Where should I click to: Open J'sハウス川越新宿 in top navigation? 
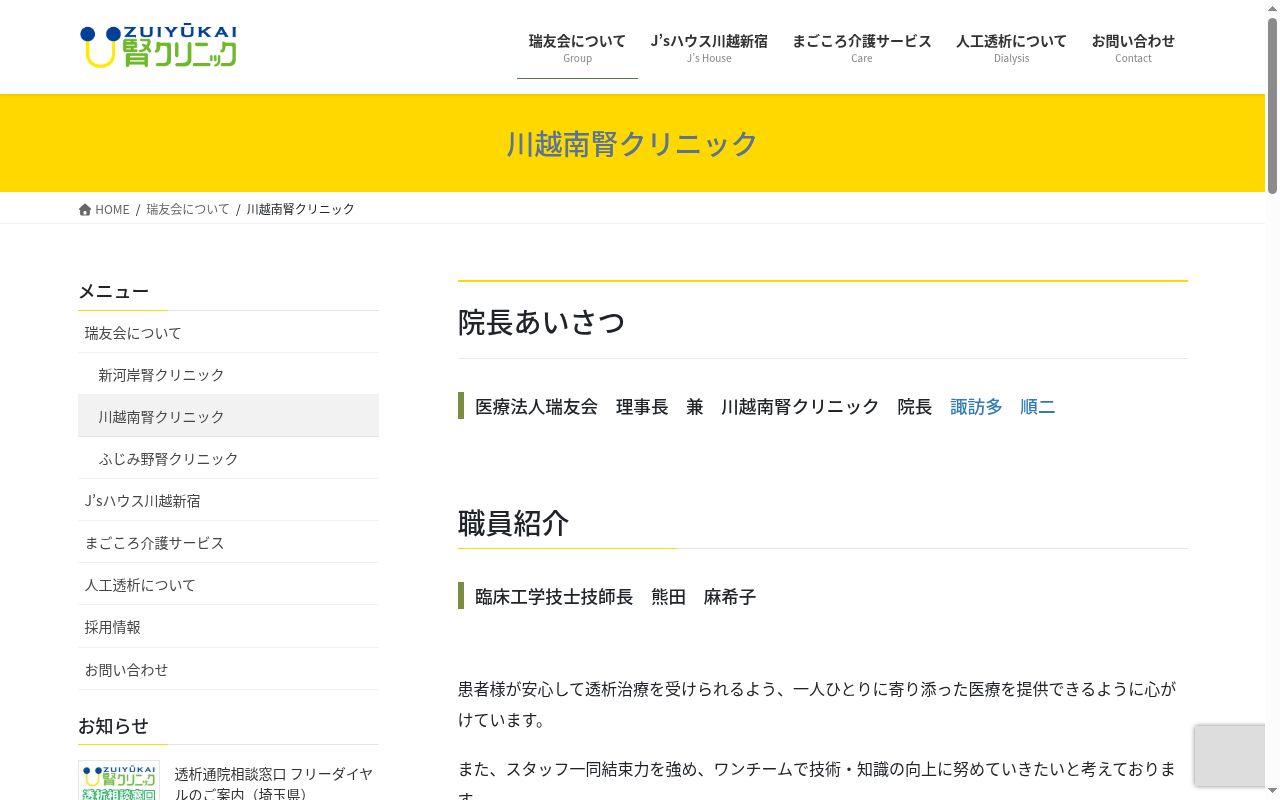709,47
